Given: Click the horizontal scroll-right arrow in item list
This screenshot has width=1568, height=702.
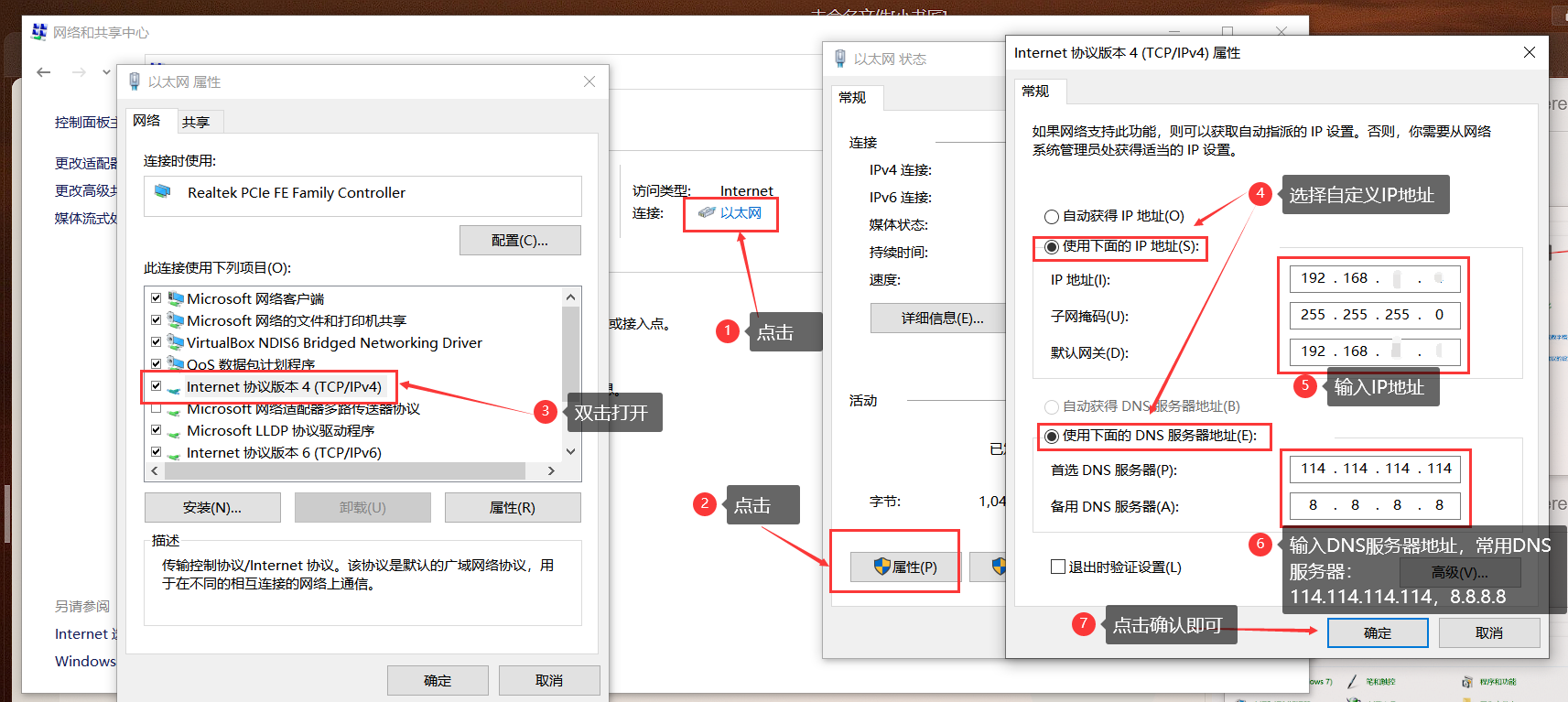Looking at the screenshot, I should pos(551,470).
